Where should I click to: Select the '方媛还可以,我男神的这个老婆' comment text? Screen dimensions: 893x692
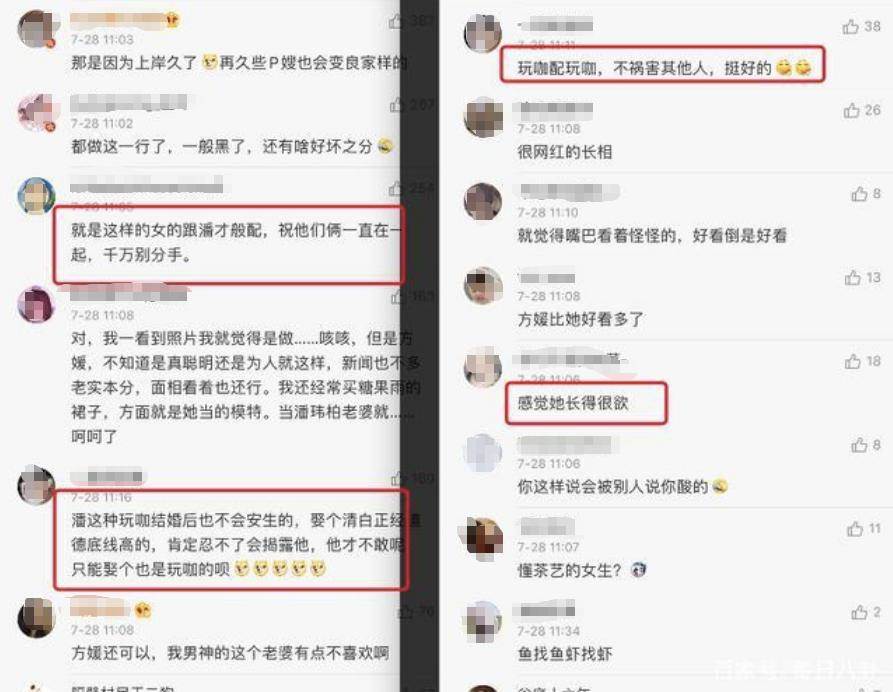pos(230,653)
